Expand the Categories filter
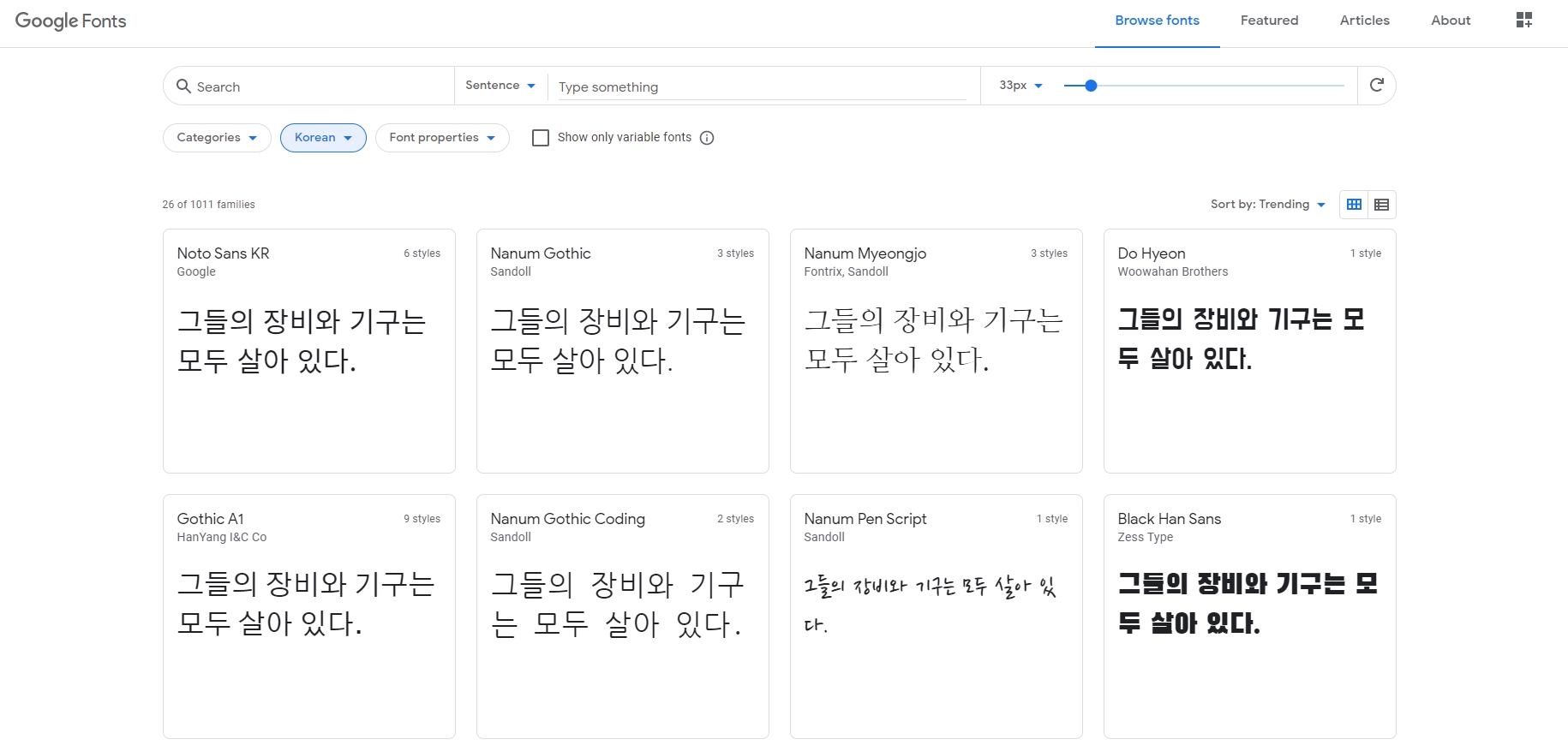The height and width of the screenshot is (745, 1568). pyautogui.click(x=217, y=138)
